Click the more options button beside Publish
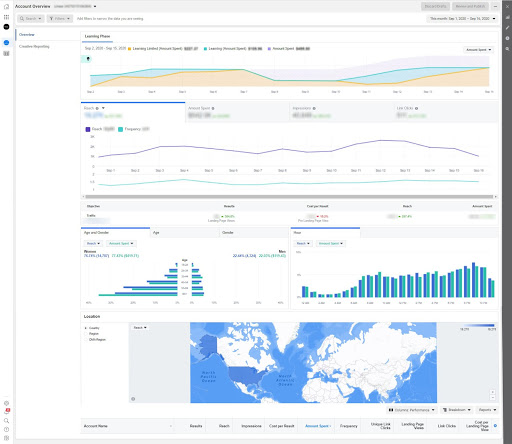512x444 pixels. point(496,6)
